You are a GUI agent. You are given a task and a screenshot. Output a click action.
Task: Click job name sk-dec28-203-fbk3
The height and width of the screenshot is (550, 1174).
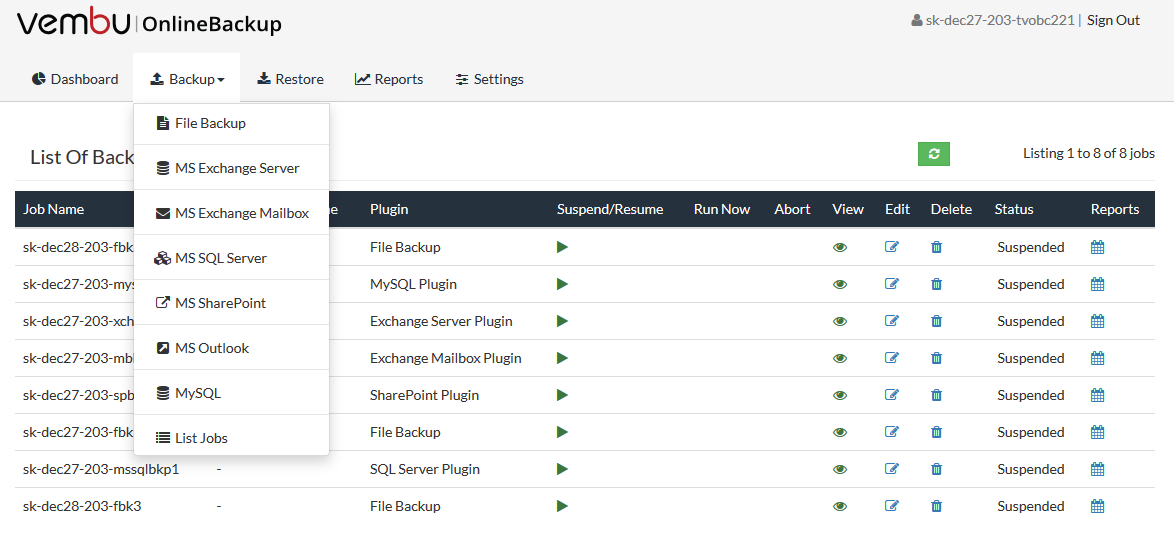click(x=82, y=506)
